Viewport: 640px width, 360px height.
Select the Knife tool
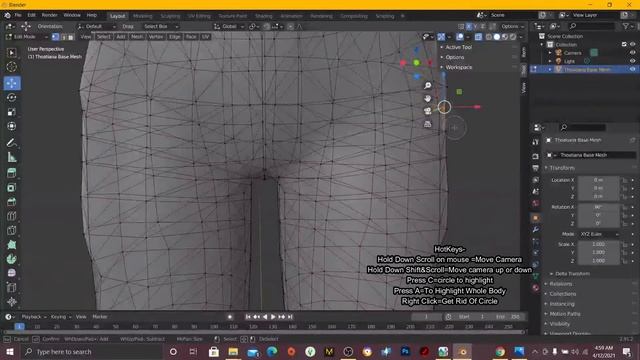click(12, 231)
